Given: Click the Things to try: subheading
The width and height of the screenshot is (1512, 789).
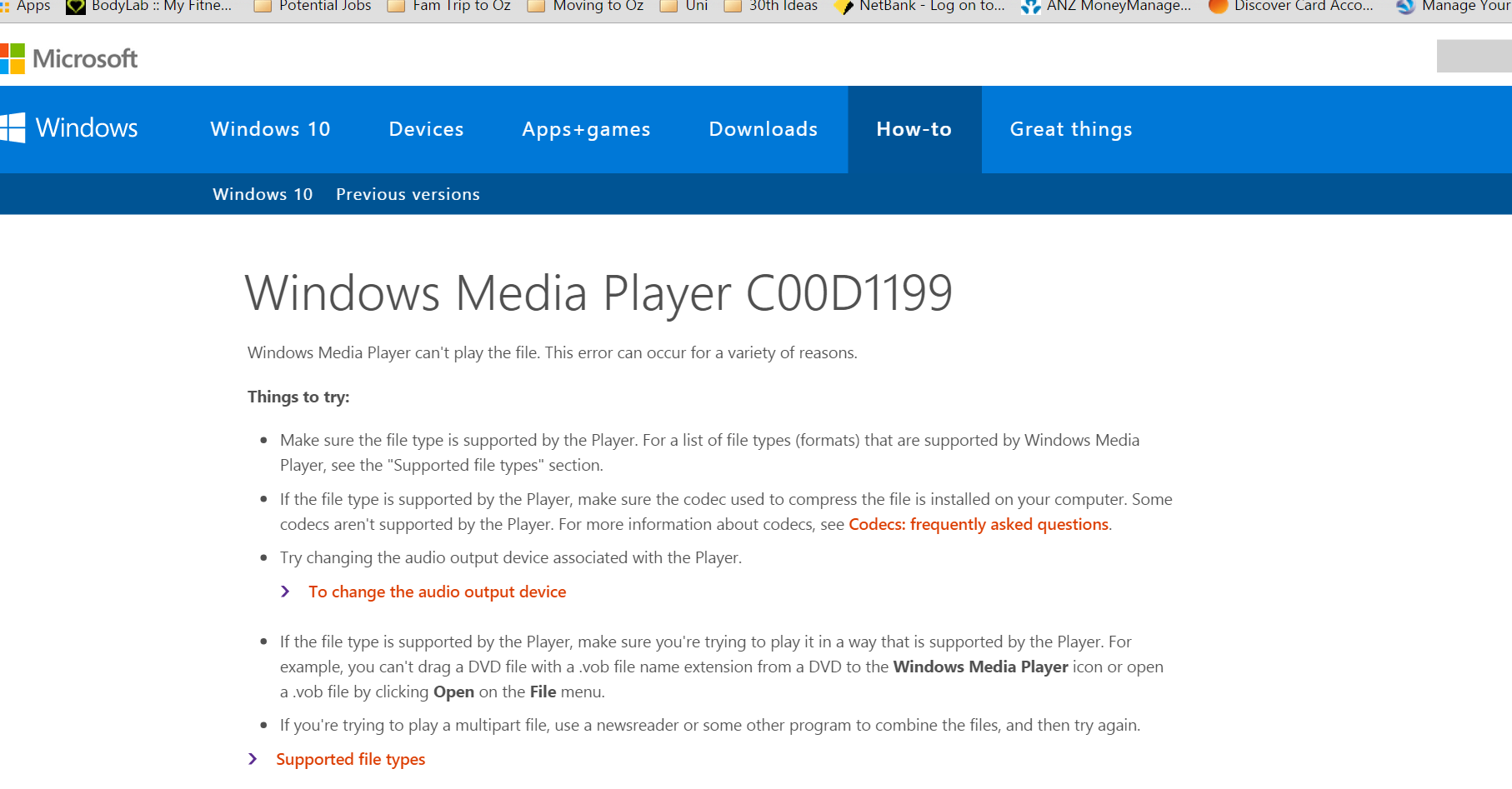Looking at the screenshot, I should click(298, 397).
